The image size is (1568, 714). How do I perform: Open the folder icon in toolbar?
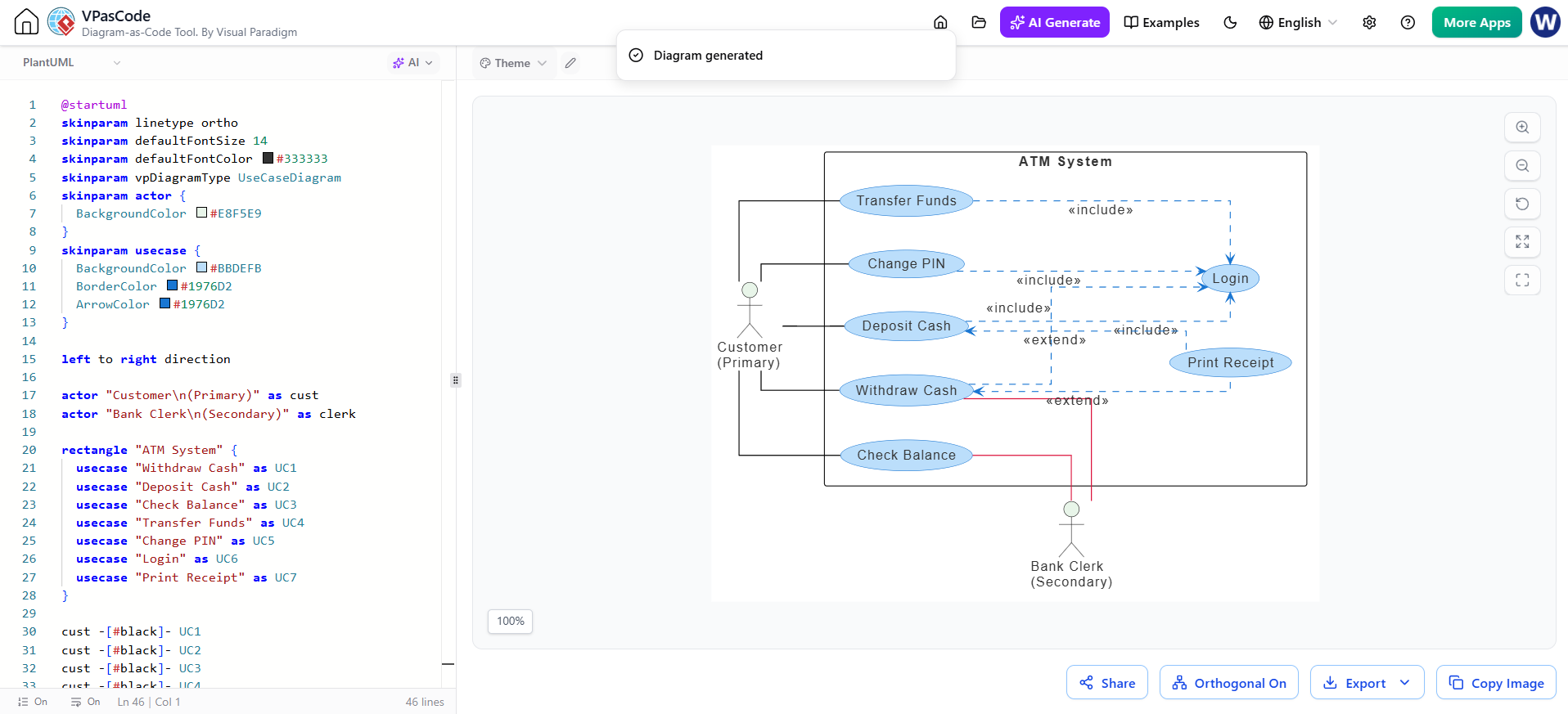[x=979, y=22]
